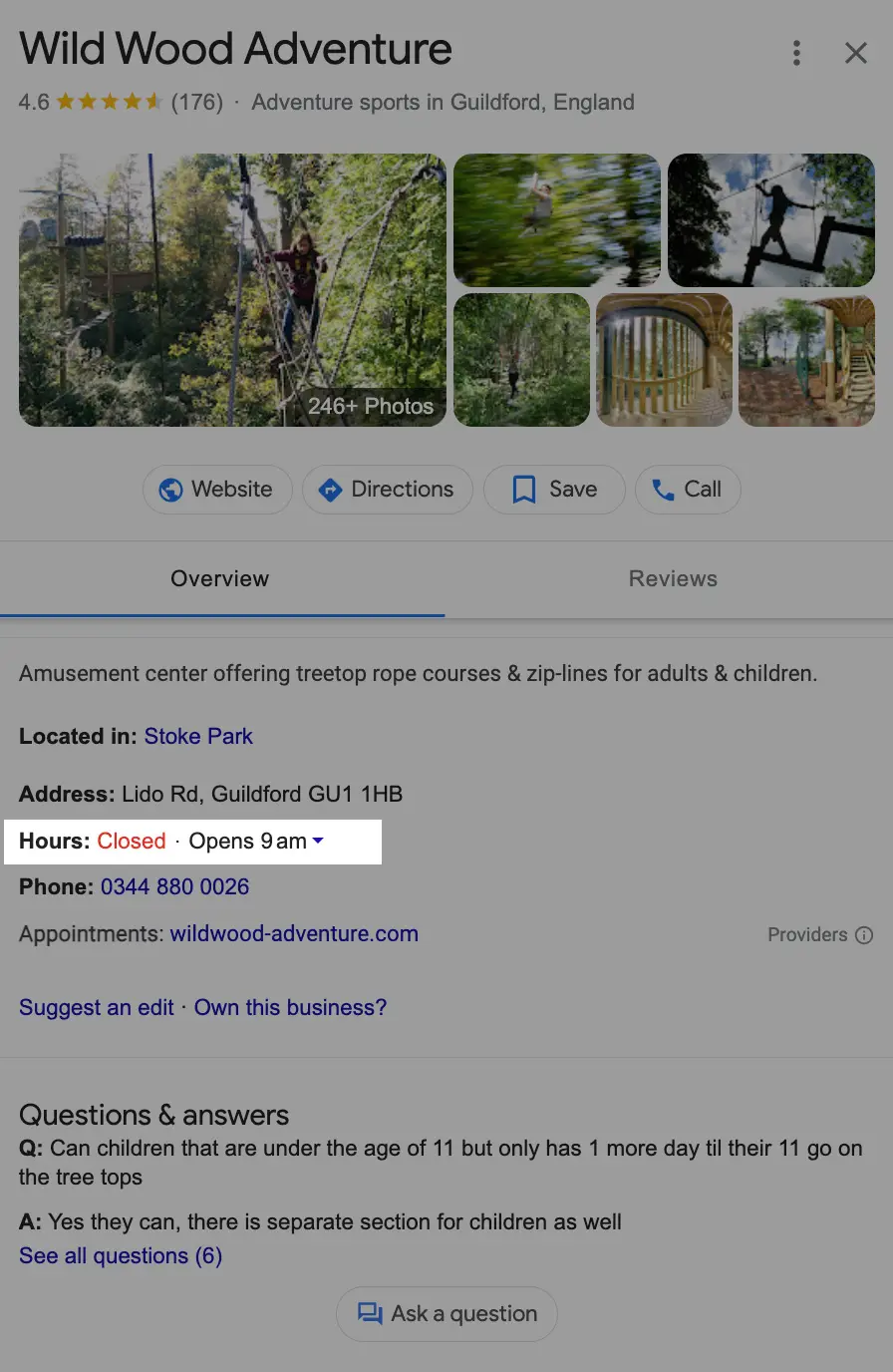Click the Directions arrow icon

330,490
